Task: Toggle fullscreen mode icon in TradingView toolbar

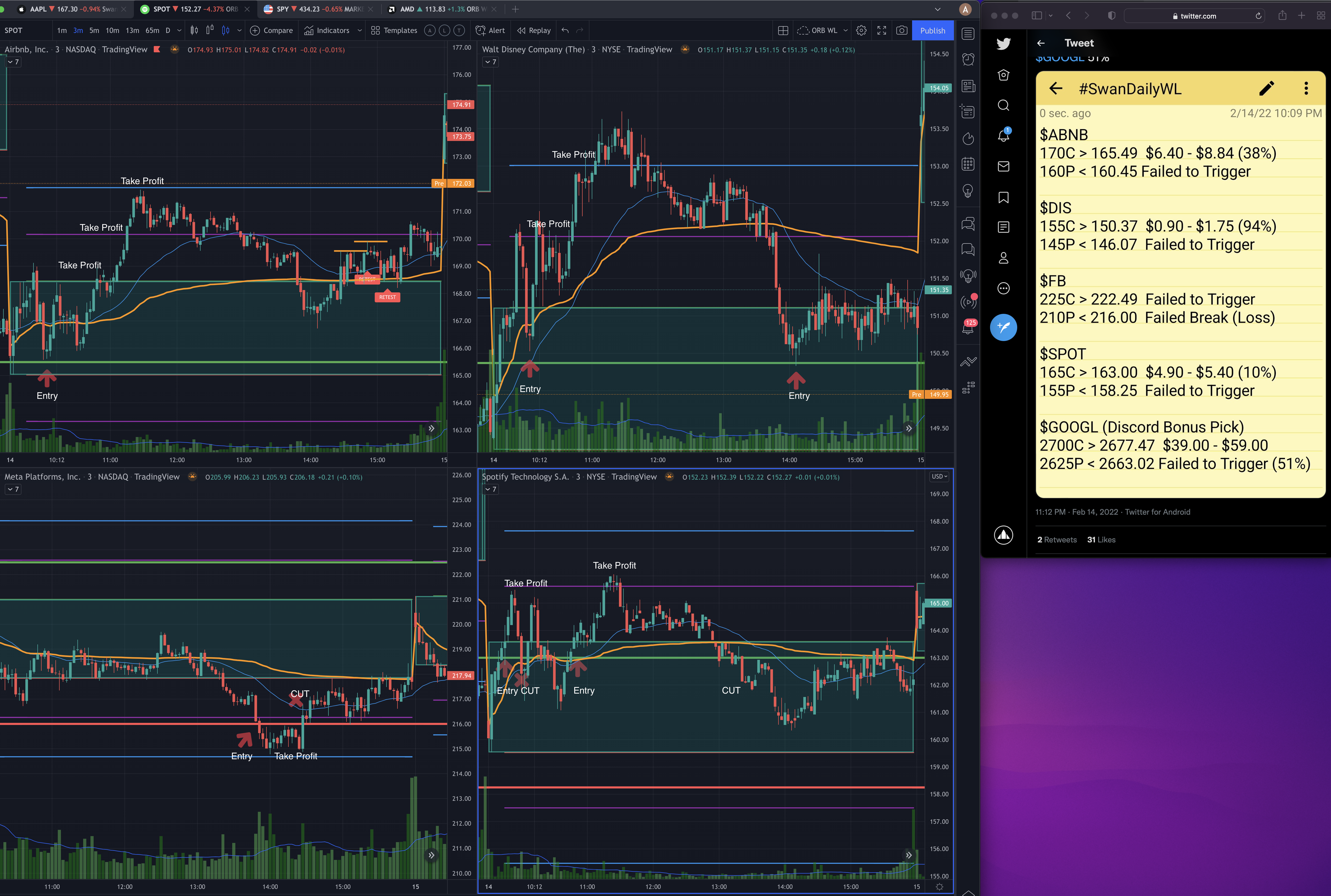Action: (881, 30)
